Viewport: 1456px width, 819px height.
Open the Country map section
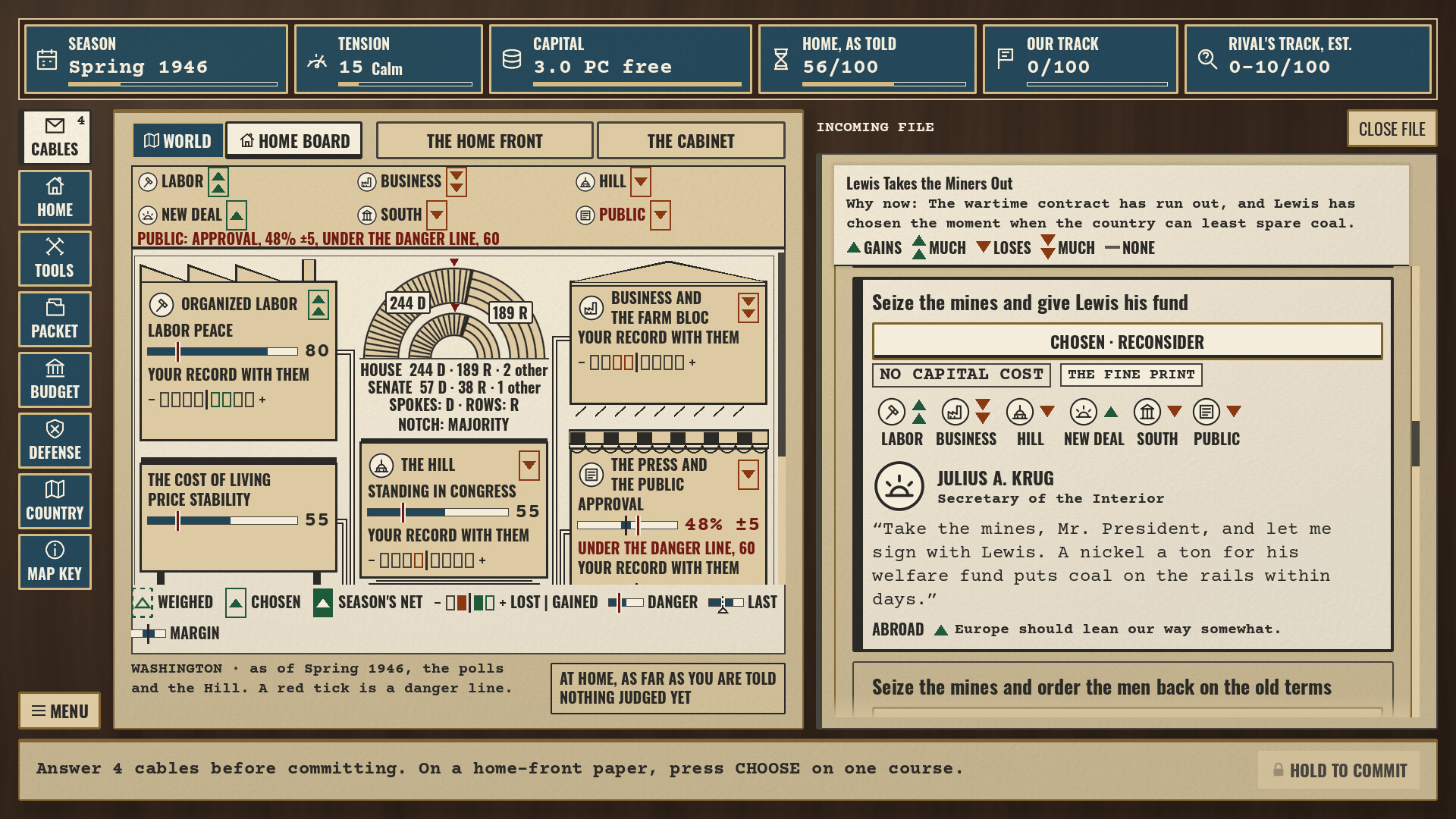tap(55, 501)
